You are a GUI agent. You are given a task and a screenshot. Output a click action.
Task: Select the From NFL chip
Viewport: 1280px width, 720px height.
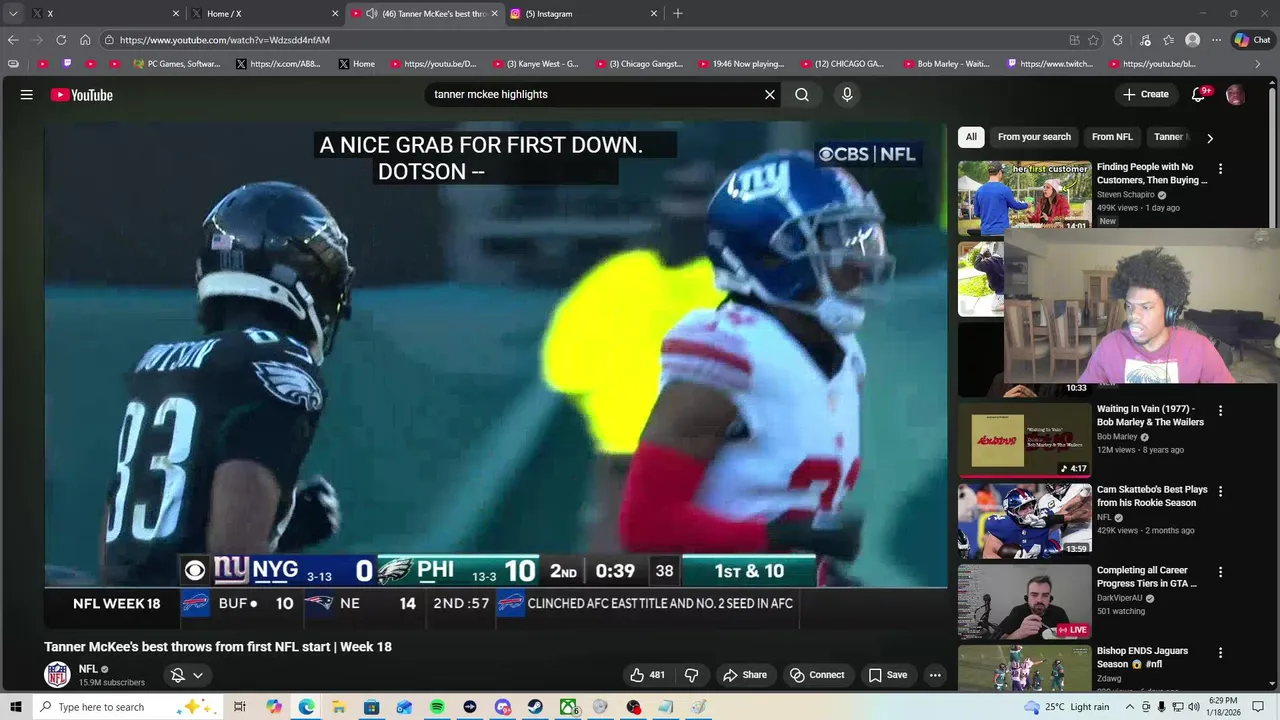coord(1112,137)
